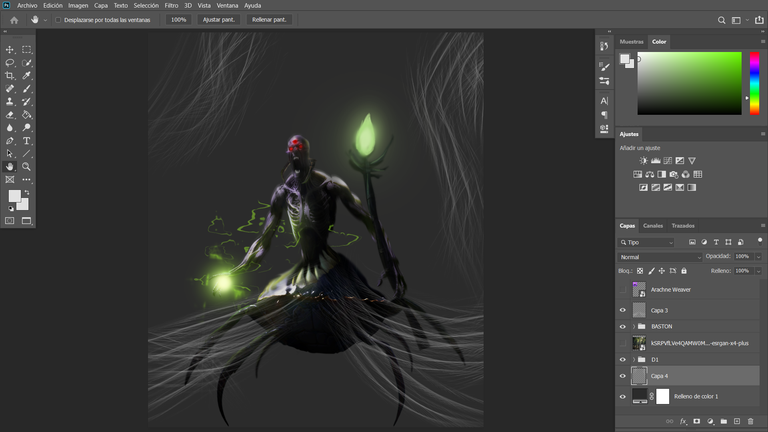This screenshot has height=432, width=768.
Task: Add a Brightness/Contrast adjustment
Action: (x=644, y=161)
